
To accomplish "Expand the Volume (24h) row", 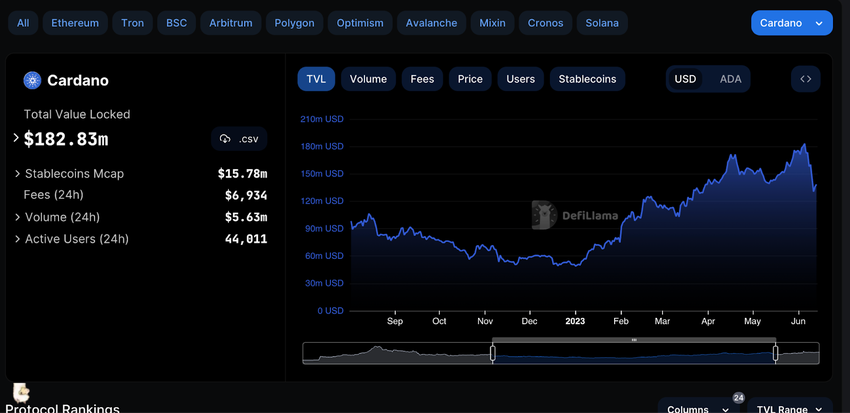I will pos(18,217).
